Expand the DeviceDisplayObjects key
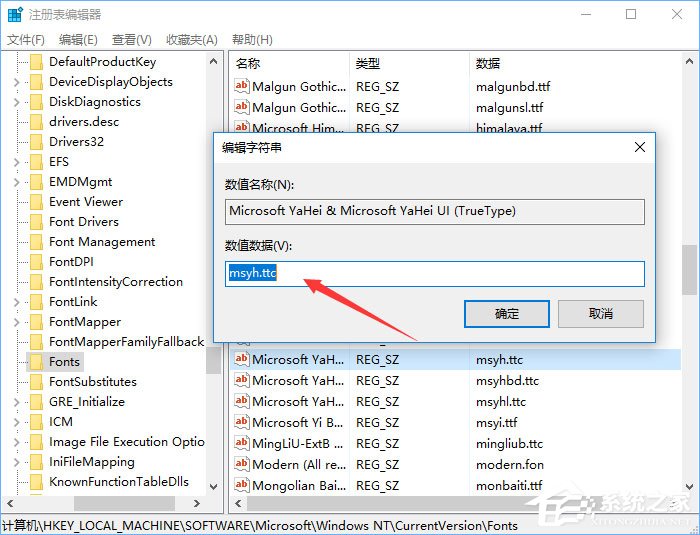This screenshot has height=535, width=700. 17,82
